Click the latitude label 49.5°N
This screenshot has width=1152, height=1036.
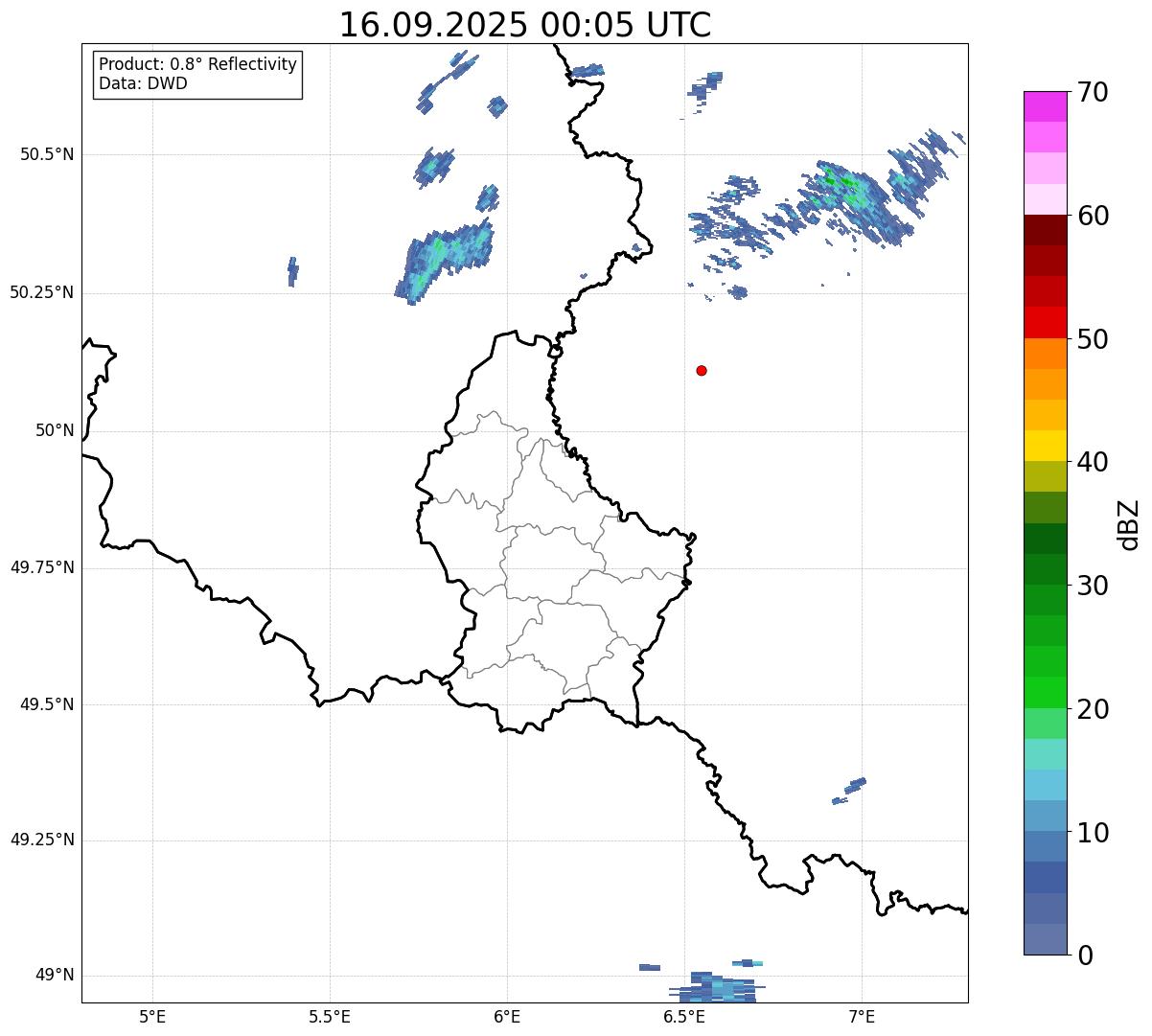coord(47,704)
